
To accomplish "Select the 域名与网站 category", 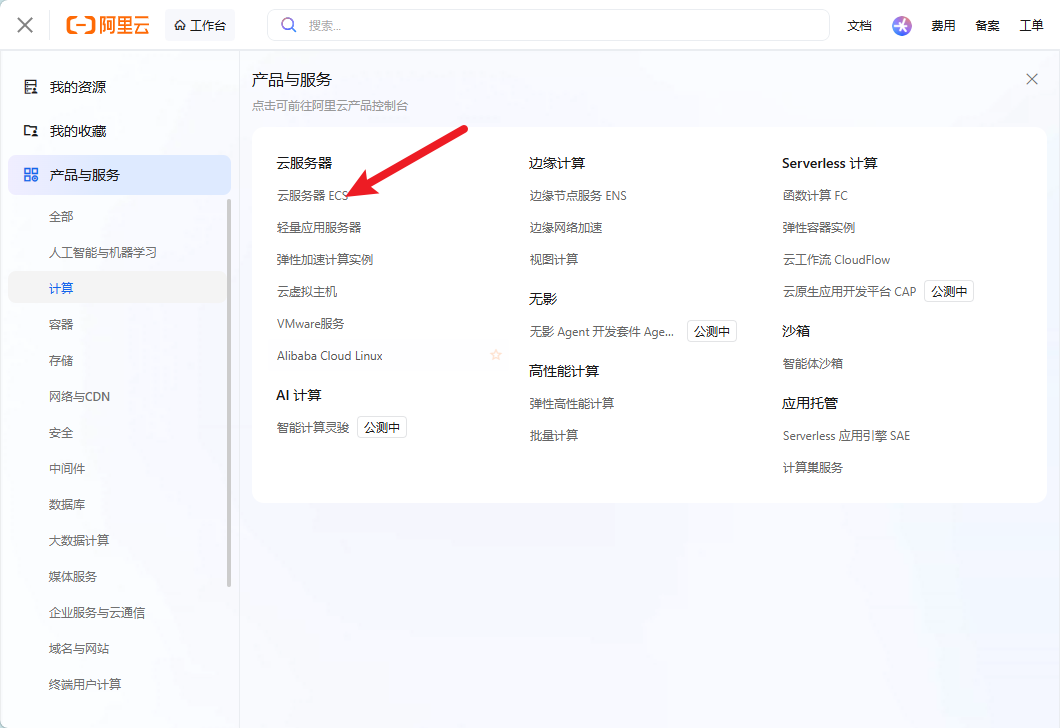I will (x=78, y=648).
